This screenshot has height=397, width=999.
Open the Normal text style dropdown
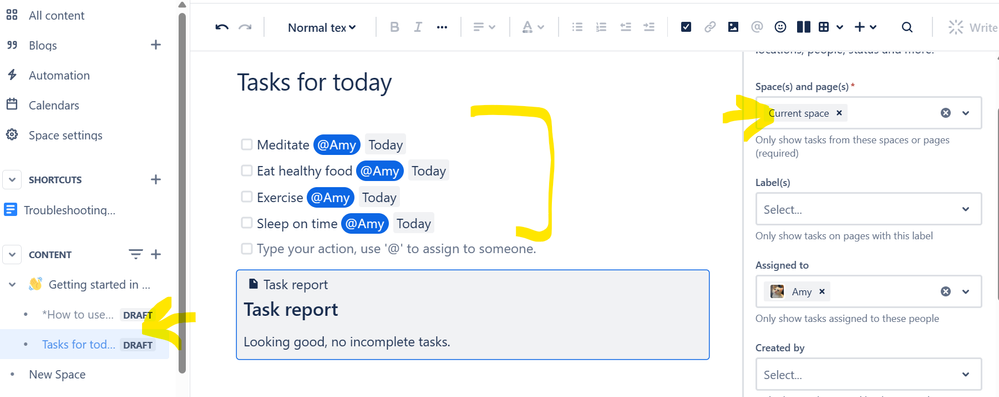(x=322, y=27)
